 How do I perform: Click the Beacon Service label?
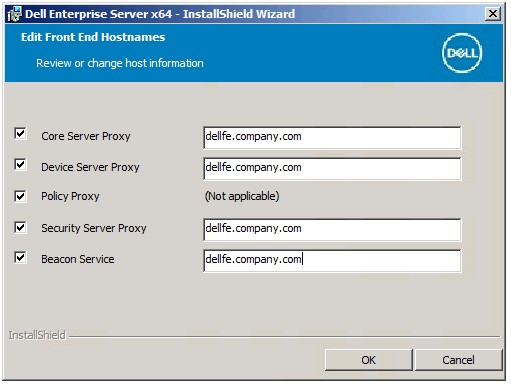point(78,259)
